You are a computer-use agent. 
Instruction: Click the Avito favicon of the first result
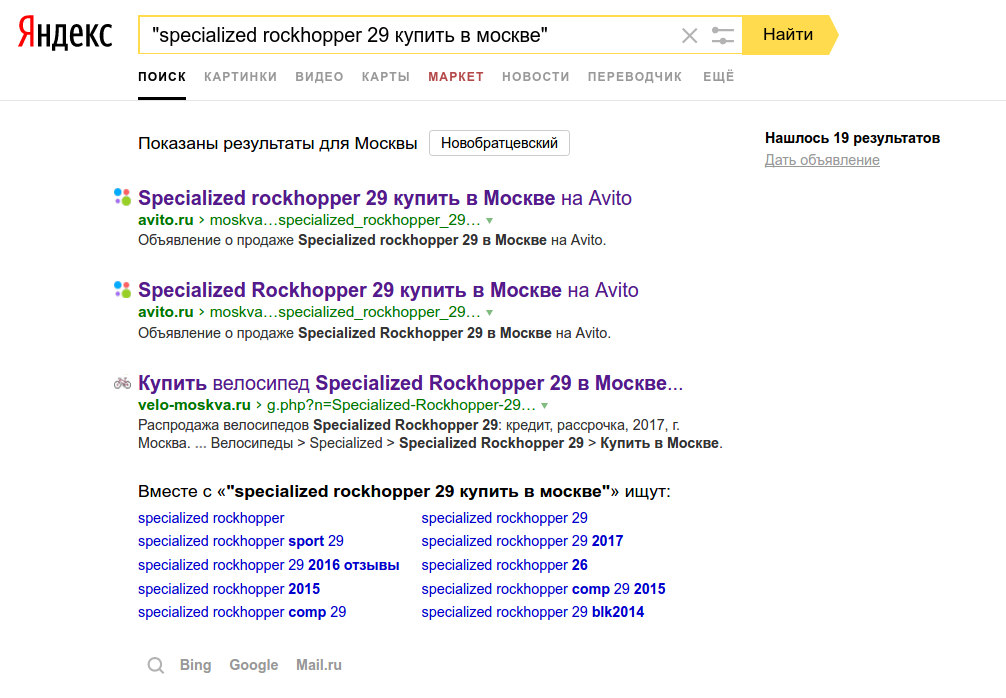(122, 197)
